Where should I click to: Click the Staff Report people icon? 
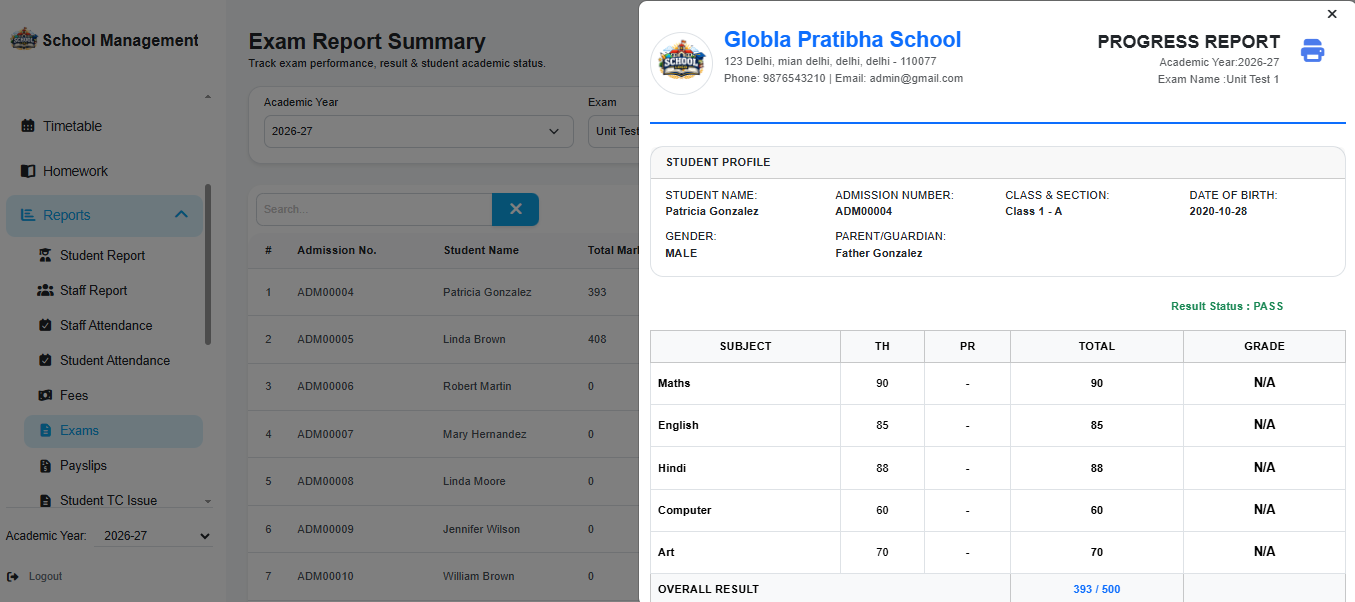[45, 290]
